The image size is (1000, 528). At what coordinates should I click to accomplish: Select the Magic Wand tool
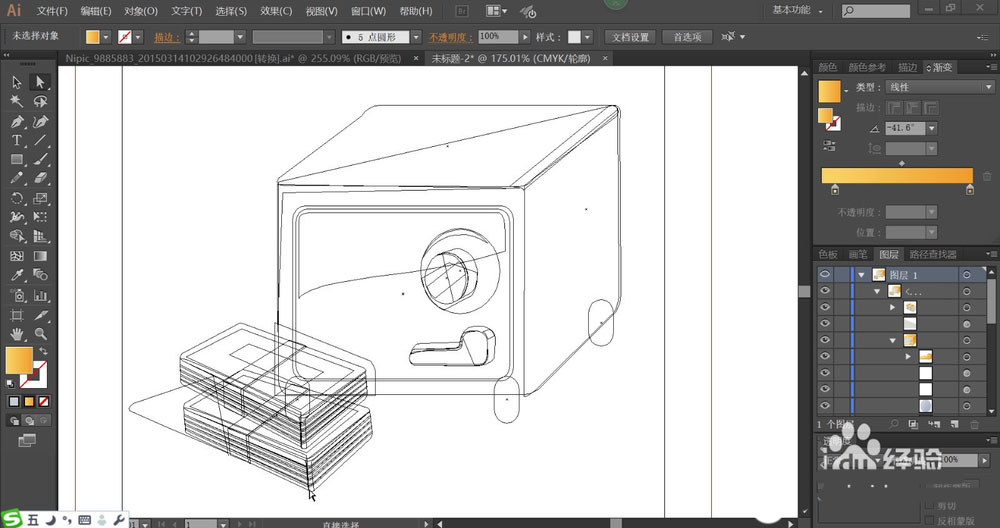tap(17, 101)
